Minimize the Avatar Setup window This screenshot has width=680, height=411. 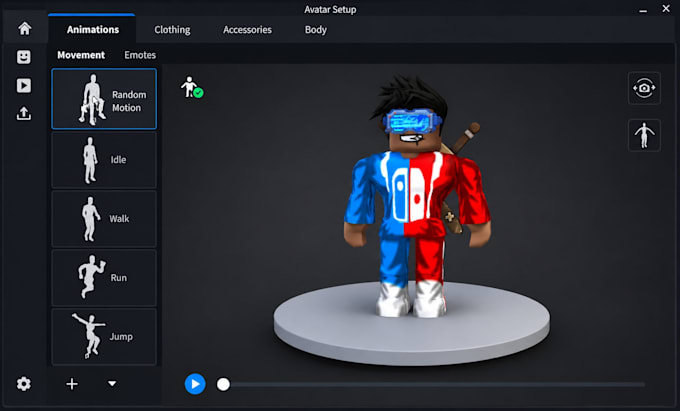click(x=643, y=10)
